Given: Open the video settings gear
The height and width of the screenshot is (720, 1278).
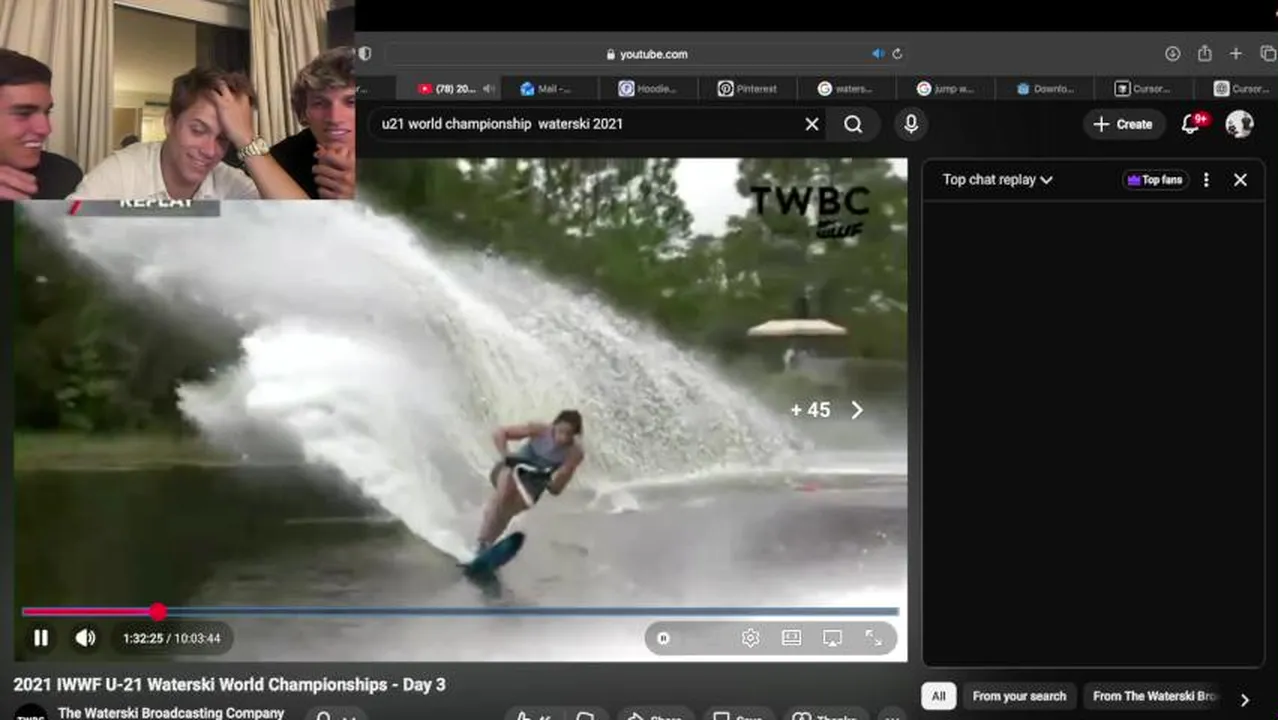Looking at the screenshot, I should [x=750, y=638].
